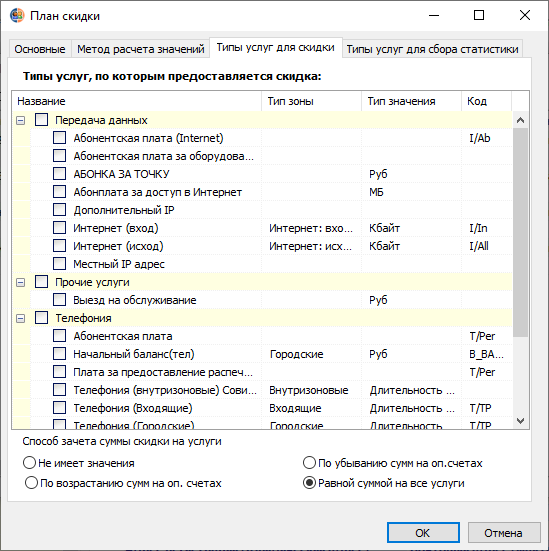Tick the Телефония (Входящие) checkbox
The width and height of the screenshot is (549, 551).
point(59,408)
